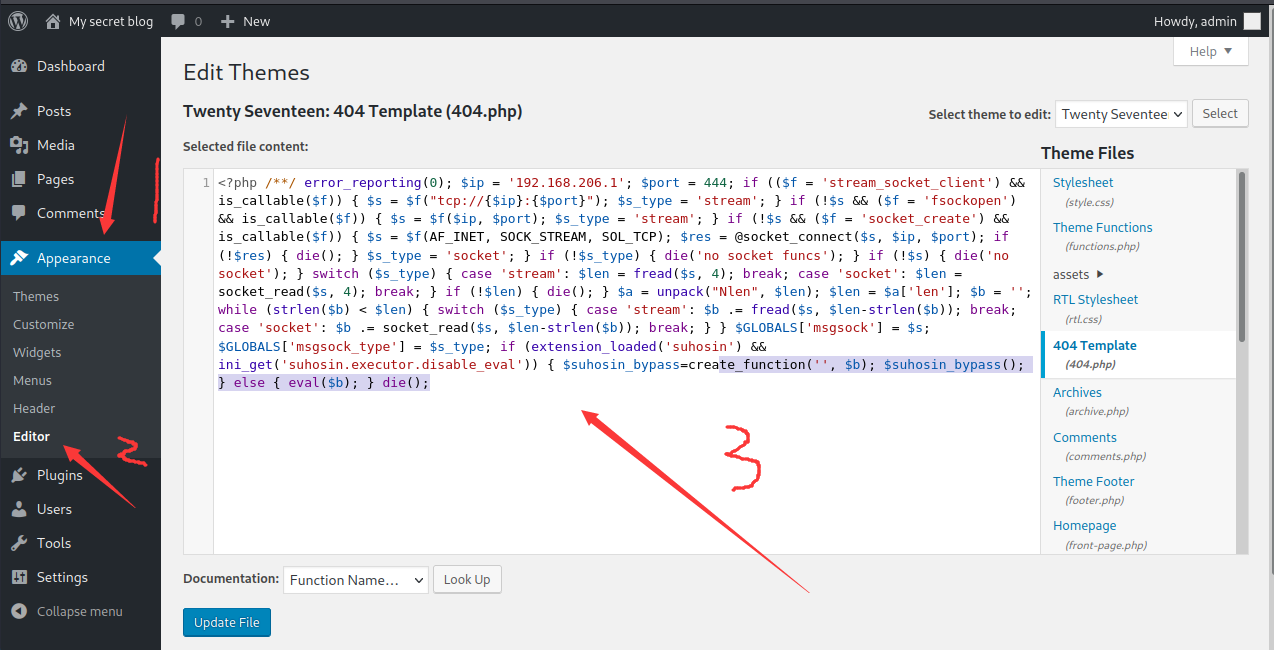
Task: Click New in the admin bar
Action: [x=256, y=21]
